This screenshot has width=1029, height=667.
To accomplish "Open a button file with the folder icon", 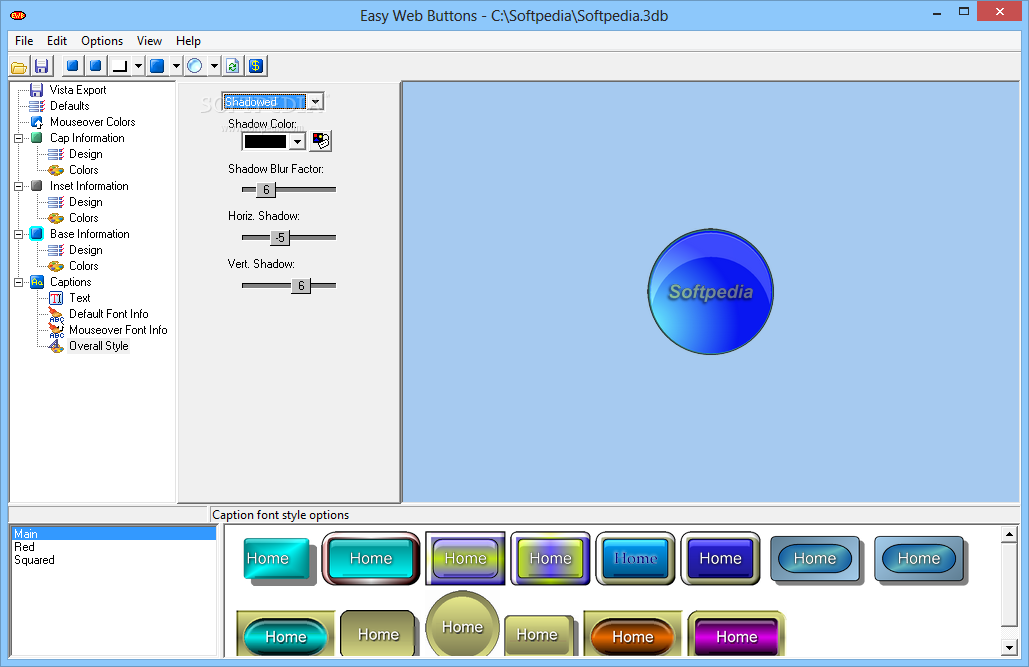I will (x=19, y=66).
